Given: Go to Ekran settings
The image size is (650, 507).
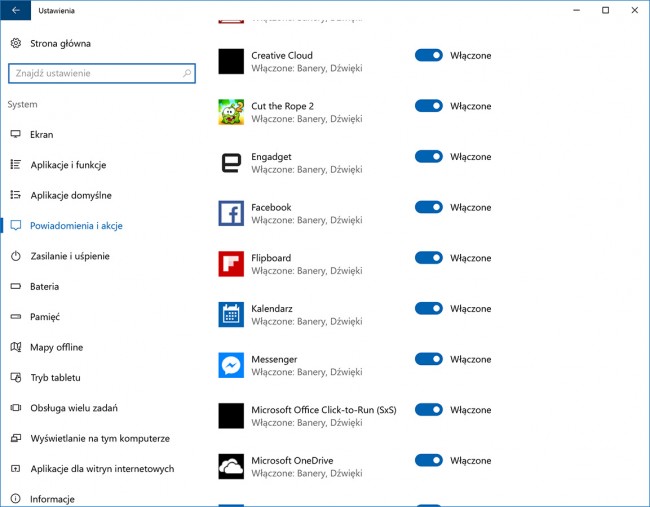Looking at the screenshot, I should (x=41, y=134).
